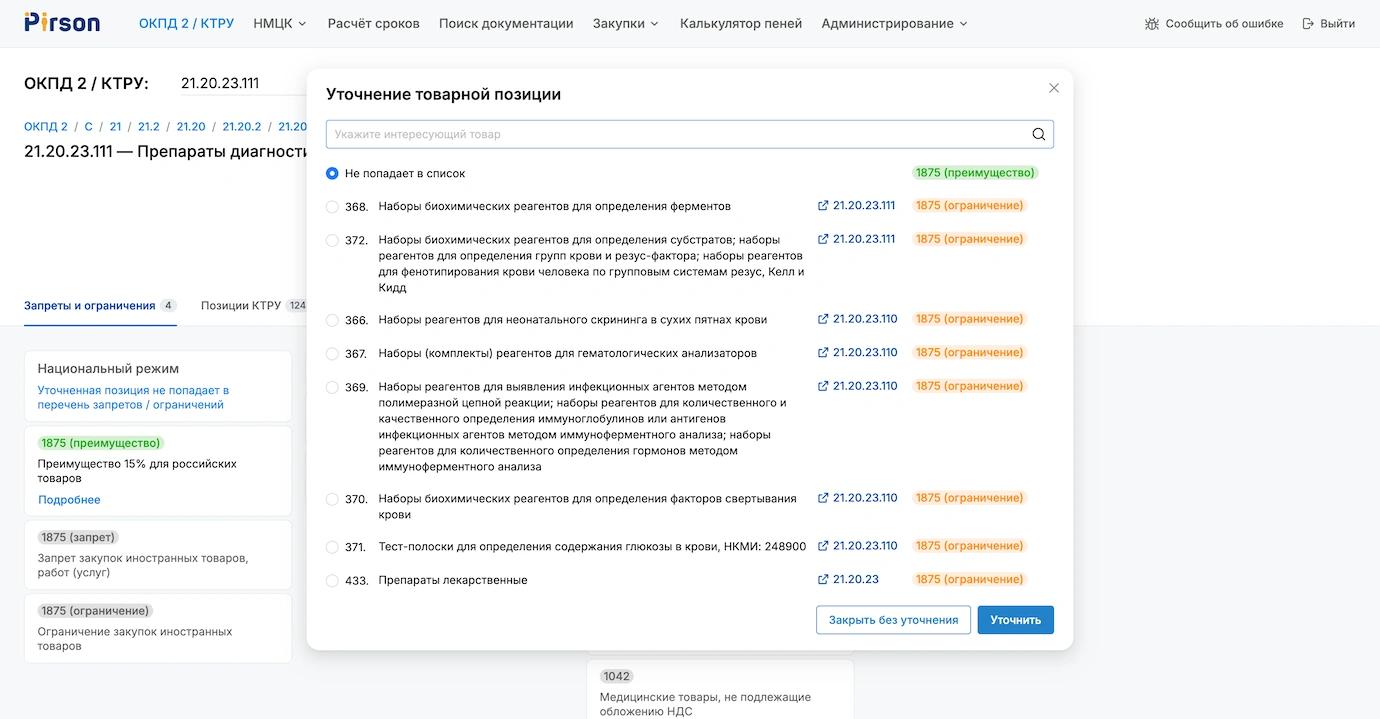Viewport: 1380px width, 719px height.
Task: Open external link icon for item 372
Action: pos(823,240)
